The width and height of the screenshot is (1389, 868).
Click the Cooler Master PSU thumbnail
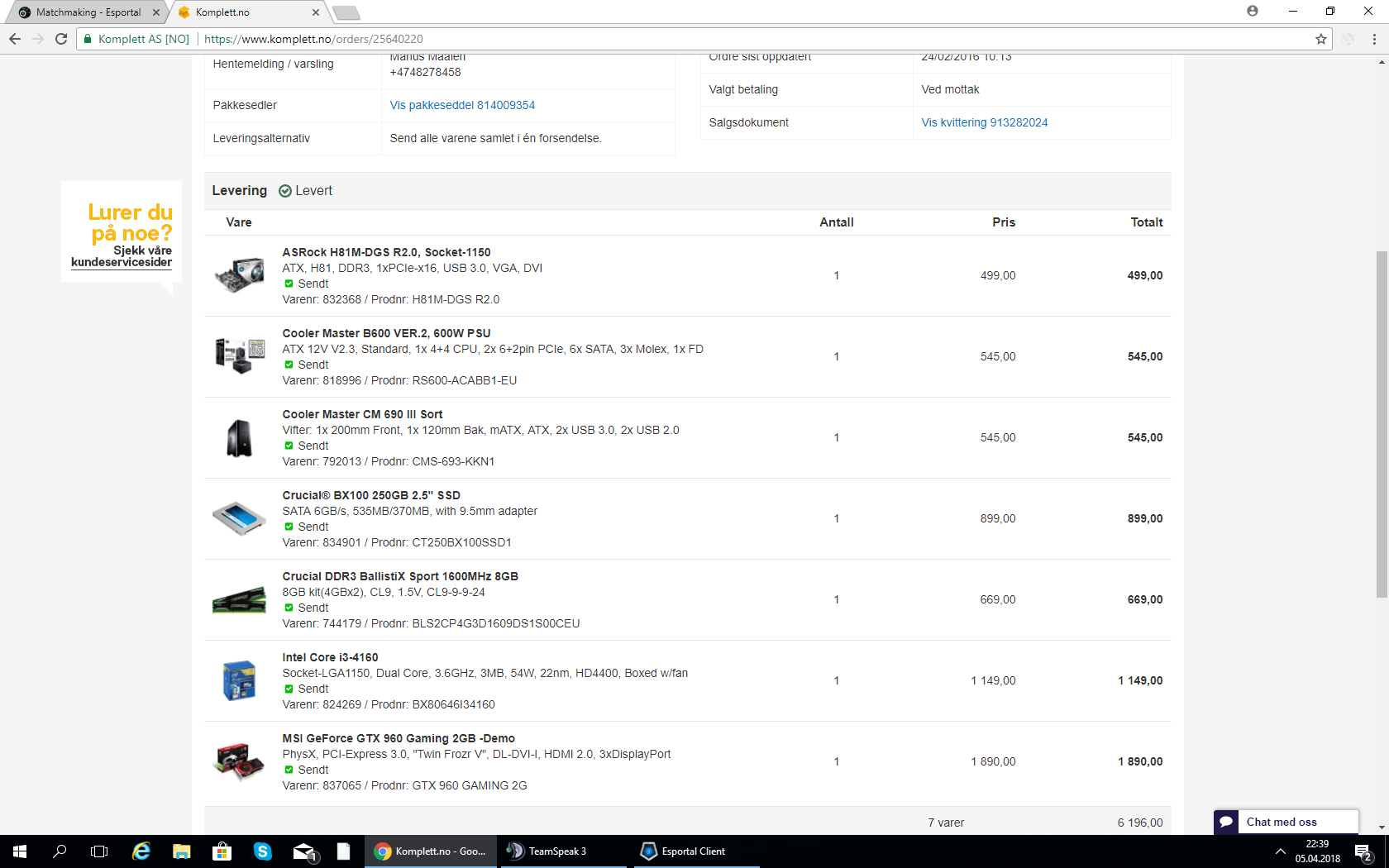[x=239, y=356]
